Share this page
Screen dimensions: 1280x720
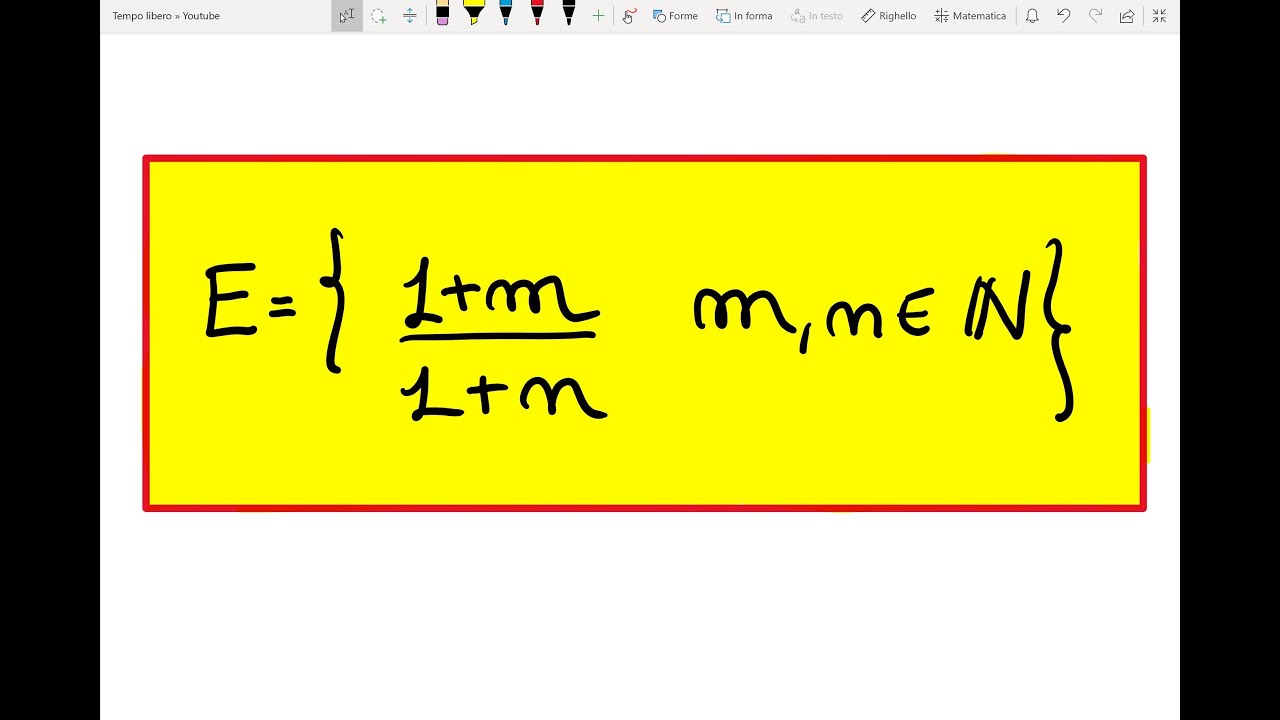click(1127, 16)
